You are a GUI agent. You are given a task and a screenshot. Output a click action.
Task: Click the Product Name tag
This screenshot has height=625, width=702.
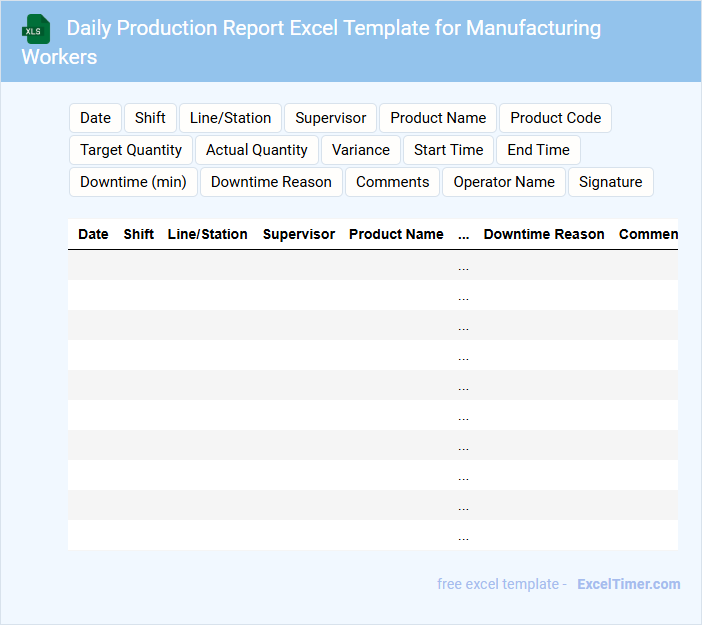coord(438,118)
